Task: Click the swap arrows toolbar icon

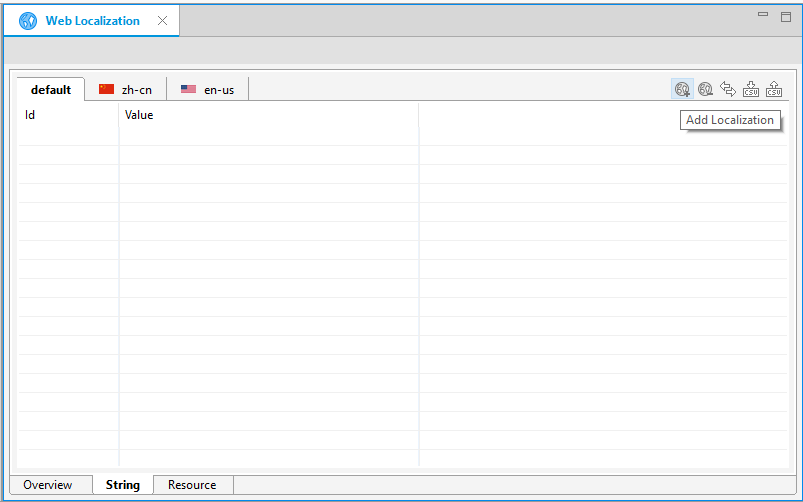Action: 728,89
